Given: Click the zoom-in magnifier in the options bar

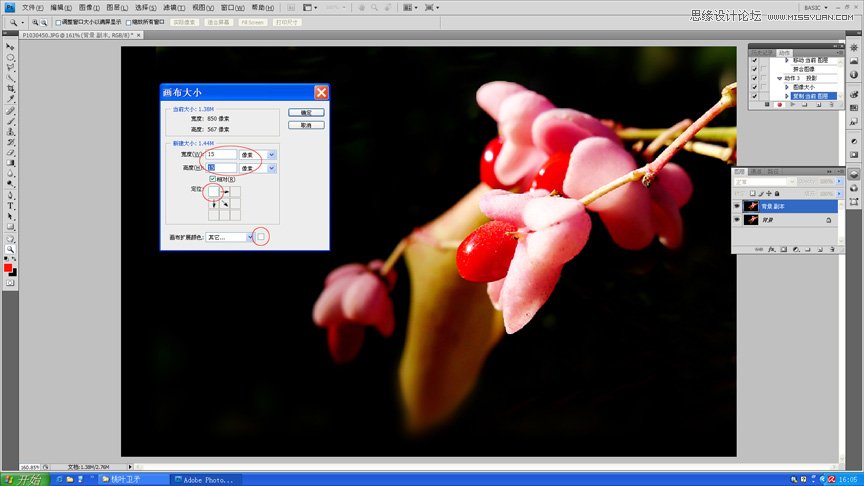Looking at the screenshot, I should [35, 23].
